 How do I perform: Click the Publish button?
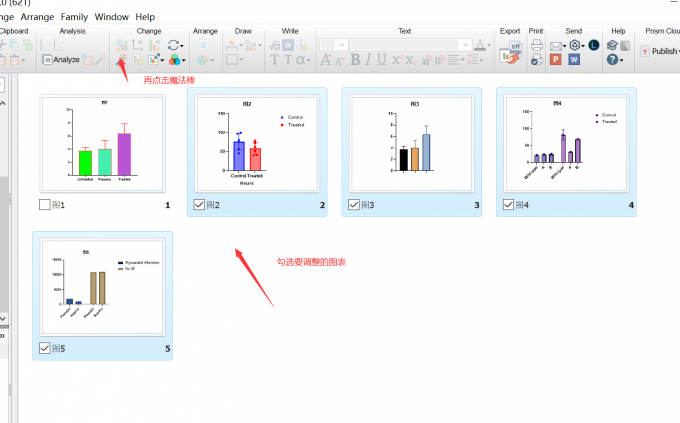(658, 52)
